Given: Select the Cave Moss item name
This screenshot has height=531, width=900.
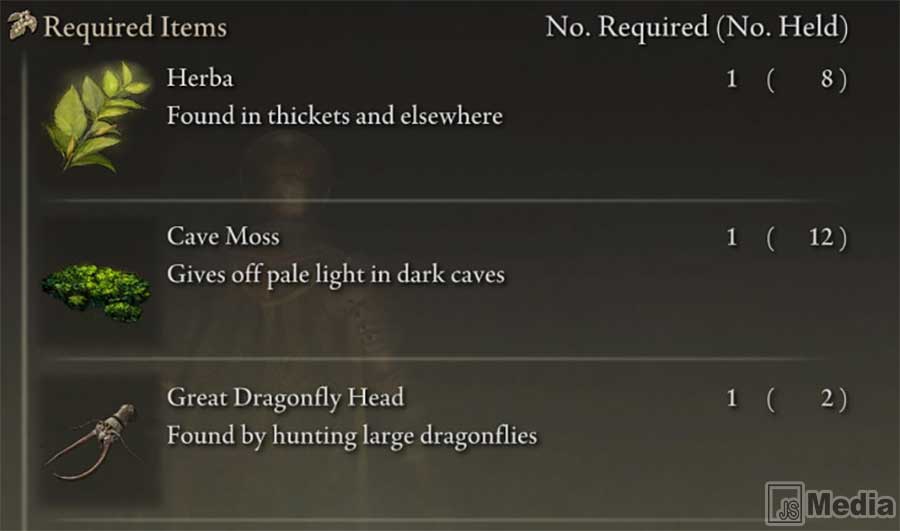Looking at the screenshot, I should click(x=223, y=237).
